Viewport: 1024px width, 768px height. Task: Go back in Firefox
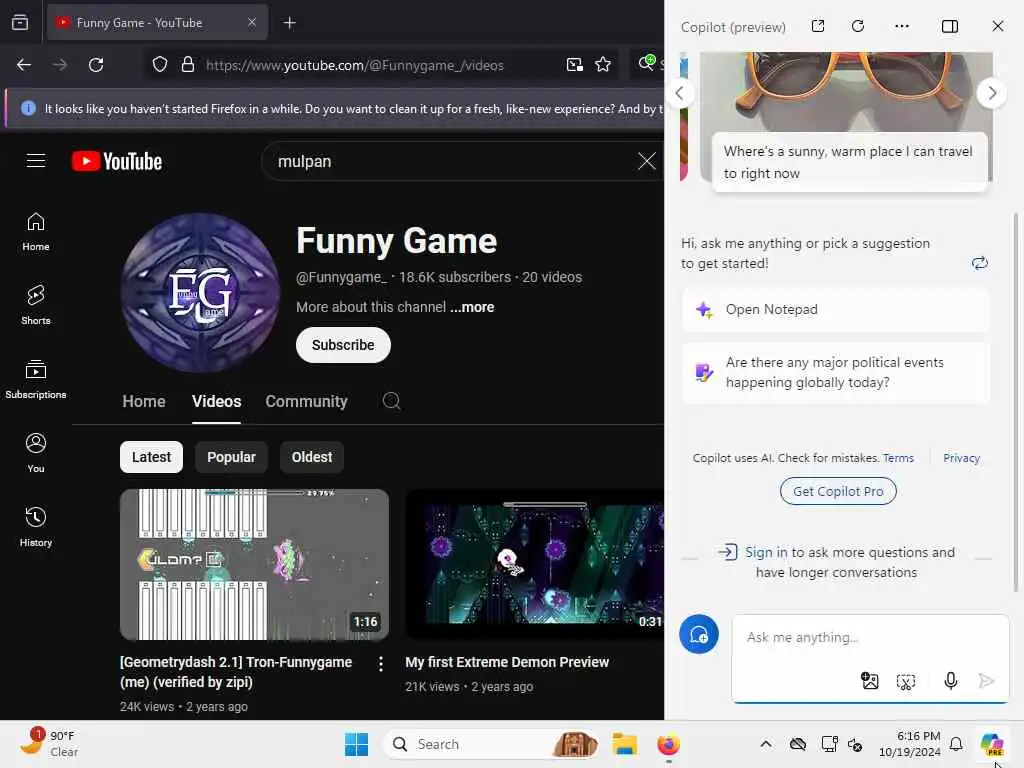point(24,65)
